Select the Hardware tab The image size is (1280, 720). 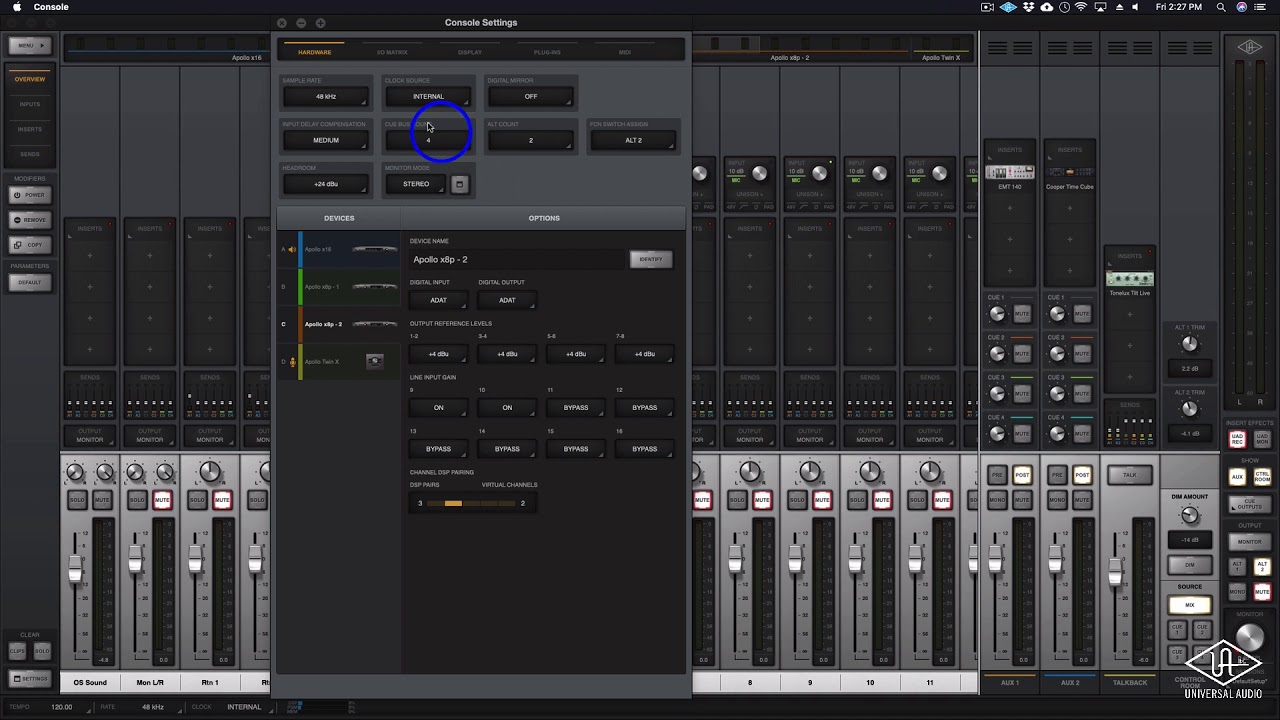click(x=314, y=52)
